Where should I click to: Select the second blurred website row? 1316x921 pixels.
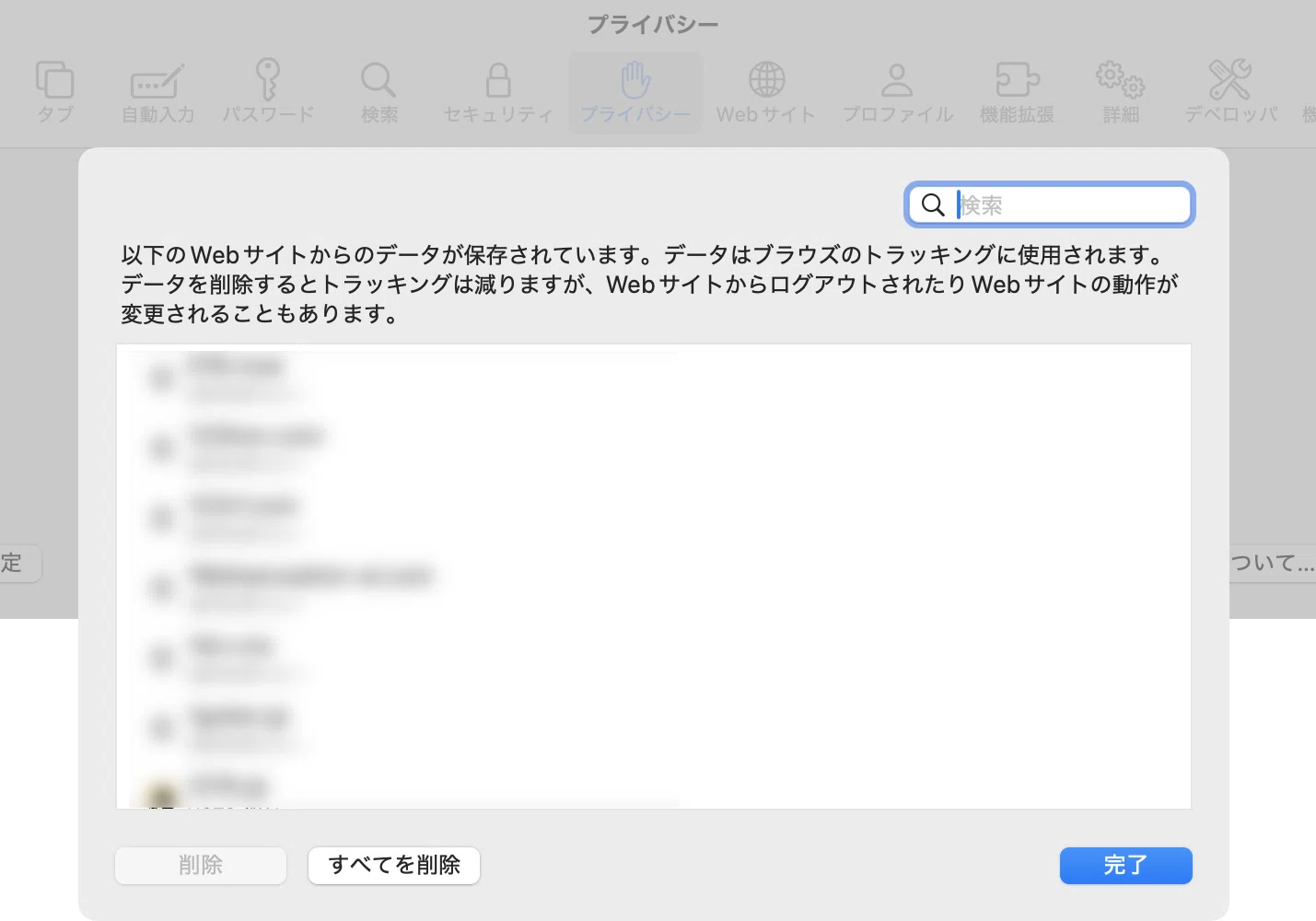[x=654, y=448]
